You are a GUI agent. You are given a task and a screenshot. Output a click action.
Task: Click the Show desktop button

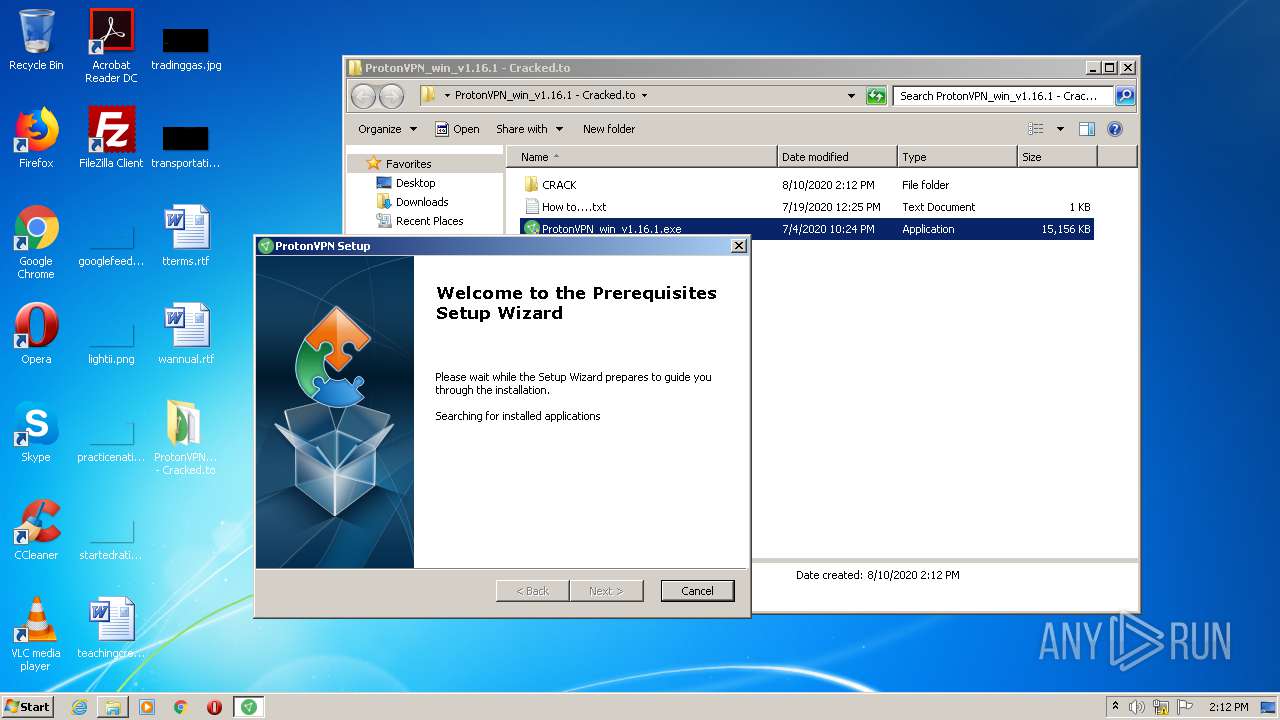coord(1268,707)
